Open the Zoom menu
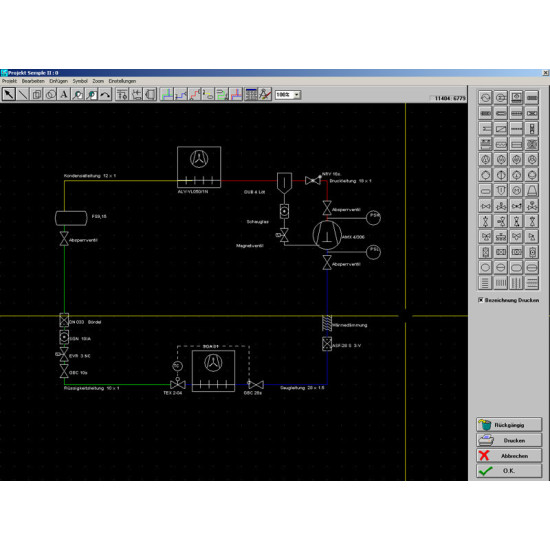 point(98,81)
